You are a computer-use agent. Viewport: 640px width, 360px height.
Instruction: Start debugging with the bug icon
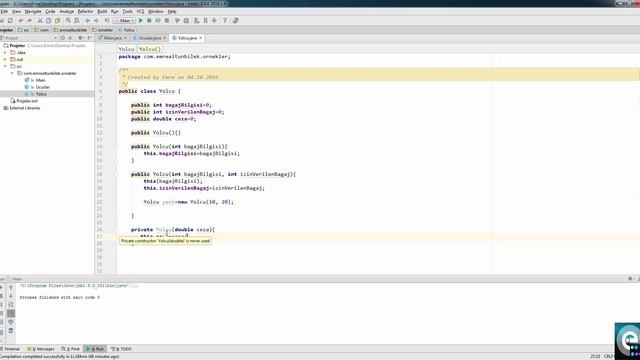click(x=149, y=20)
